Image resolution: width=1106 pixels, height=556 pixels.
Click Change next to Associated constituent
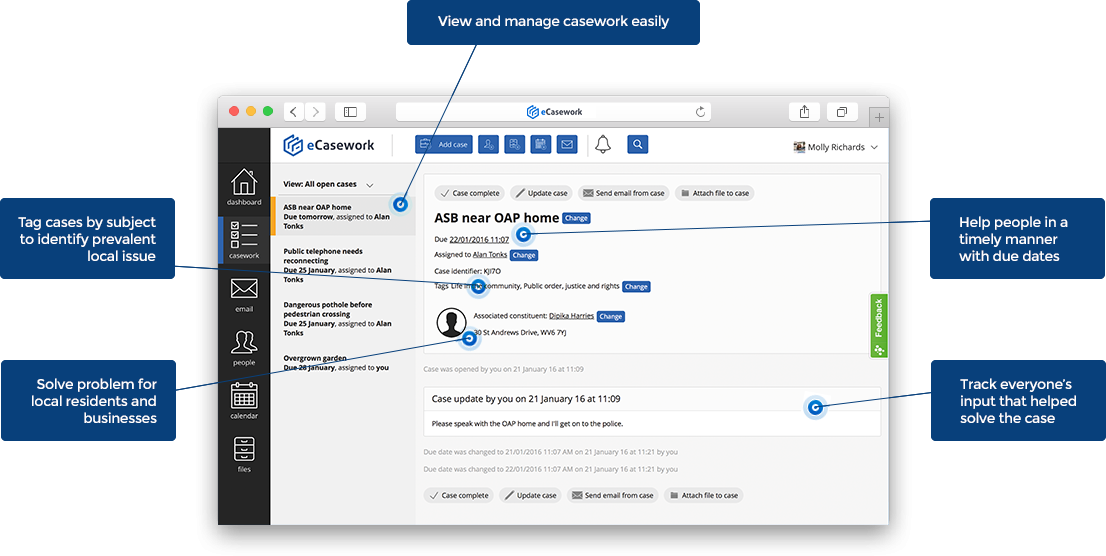[611, 316]
